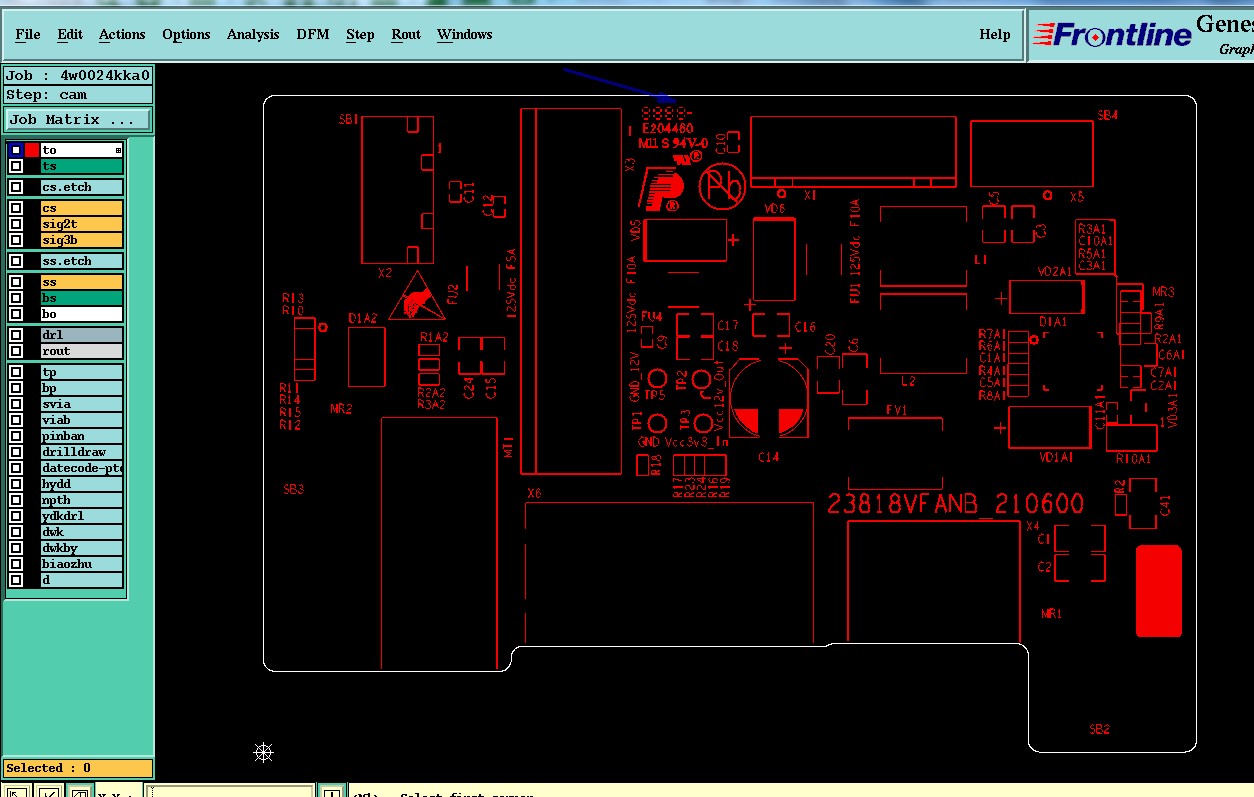1254x797 pixels.
Task: Click the datum origin wheel marker on canvas
Action: [263, 752]
